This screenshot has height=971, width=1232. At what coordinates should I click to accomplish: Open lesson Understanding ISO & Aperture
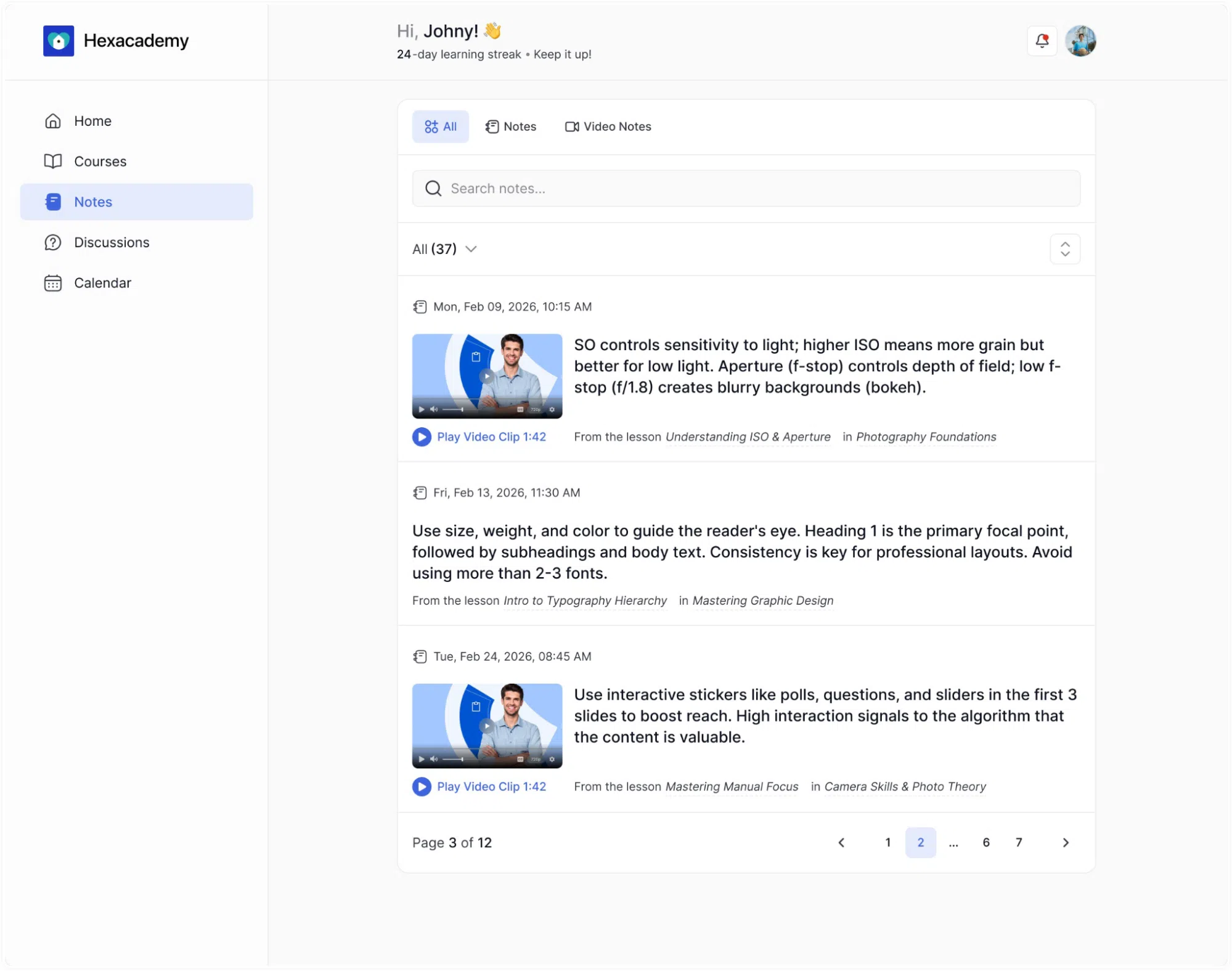tap(748, 437)
